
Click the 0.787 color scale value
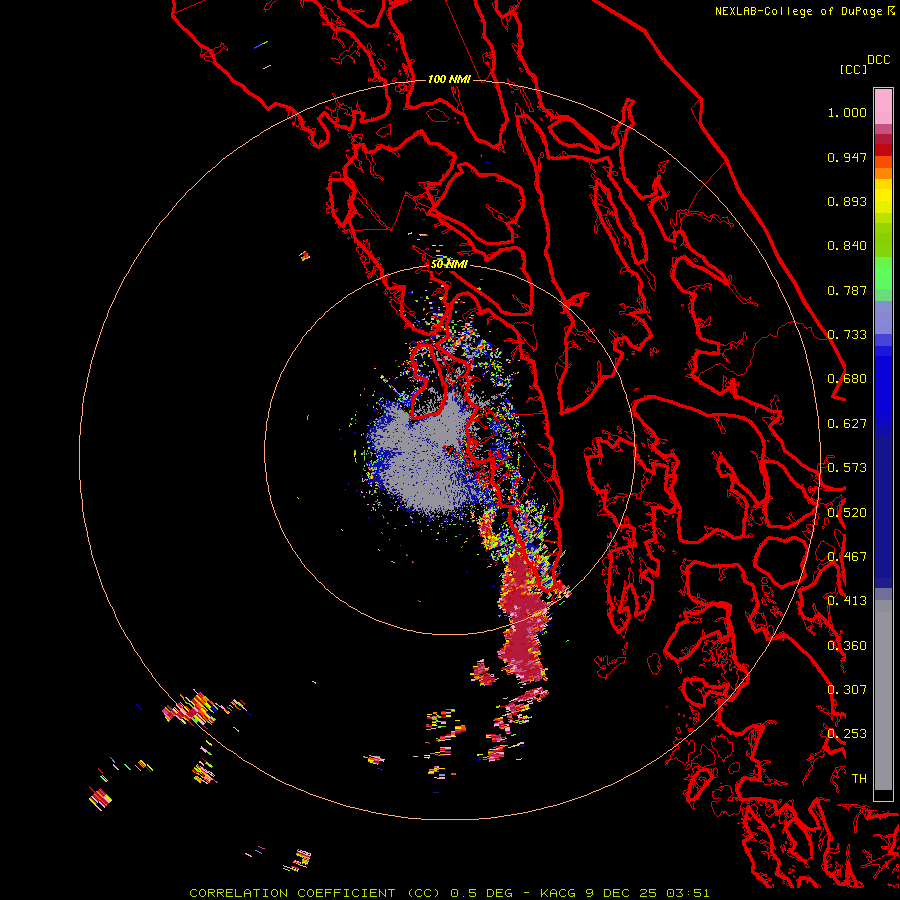pyautogui.click(x=847, y=290)
